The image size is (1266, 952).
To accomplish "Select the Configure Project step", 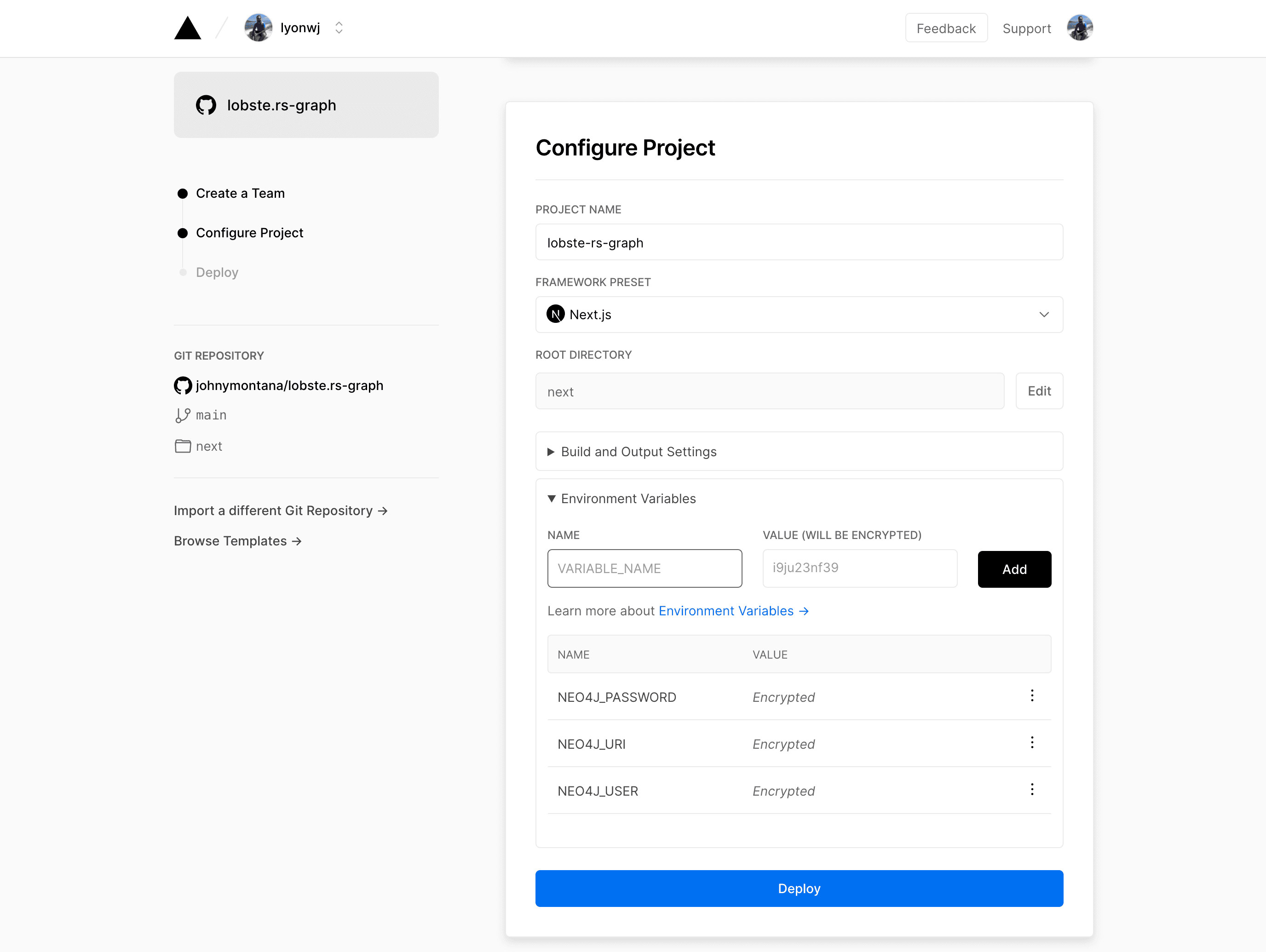I will click(x=249, y=233).
